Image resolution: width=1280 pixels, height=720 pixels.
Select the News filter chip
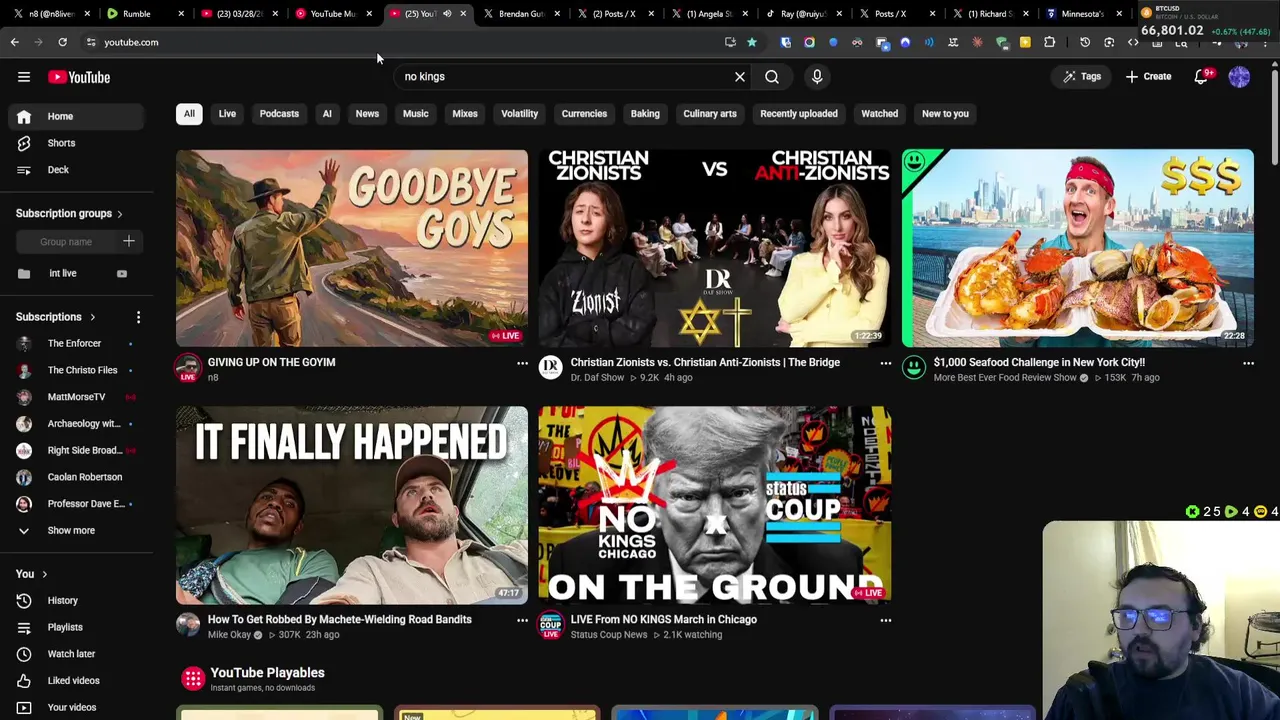click(x=367, y=114)
